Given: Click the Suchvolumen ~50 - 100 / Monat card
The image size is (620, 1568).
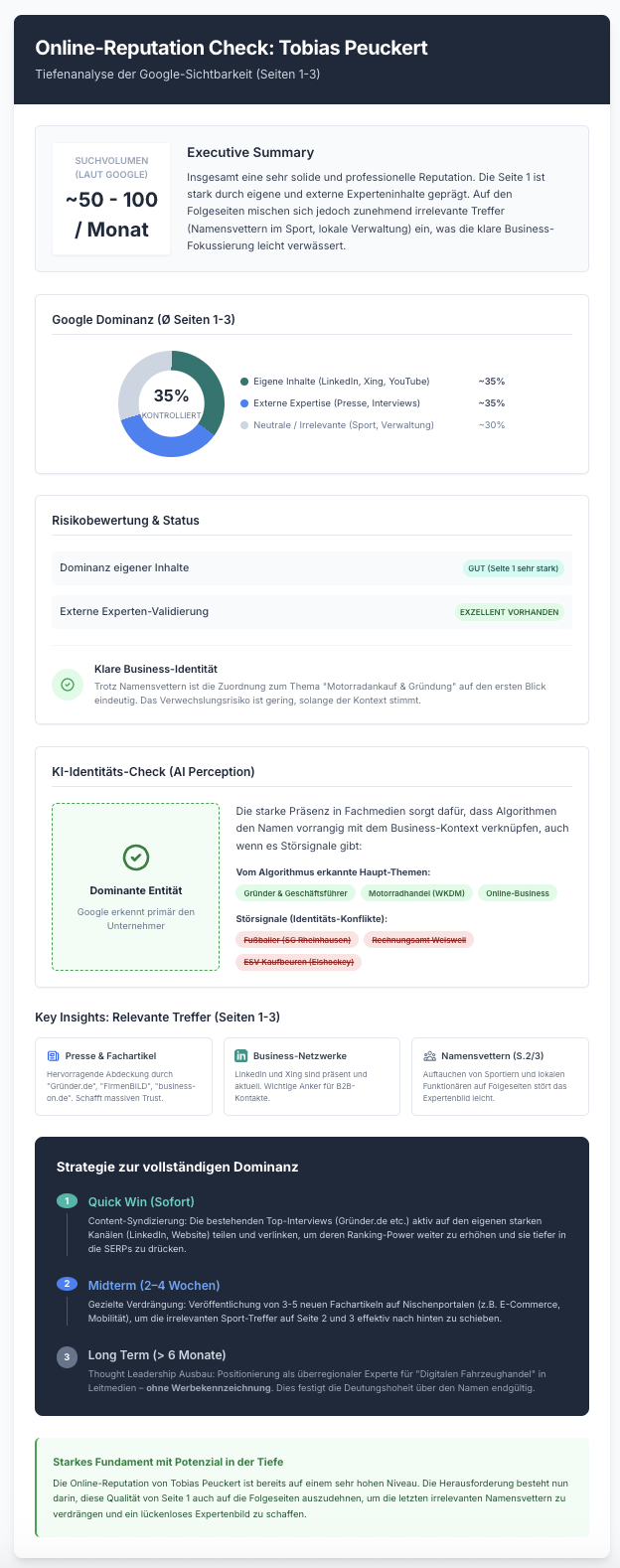Looking at the screenshot, I should pyautogui.click(x=111, y=199).
